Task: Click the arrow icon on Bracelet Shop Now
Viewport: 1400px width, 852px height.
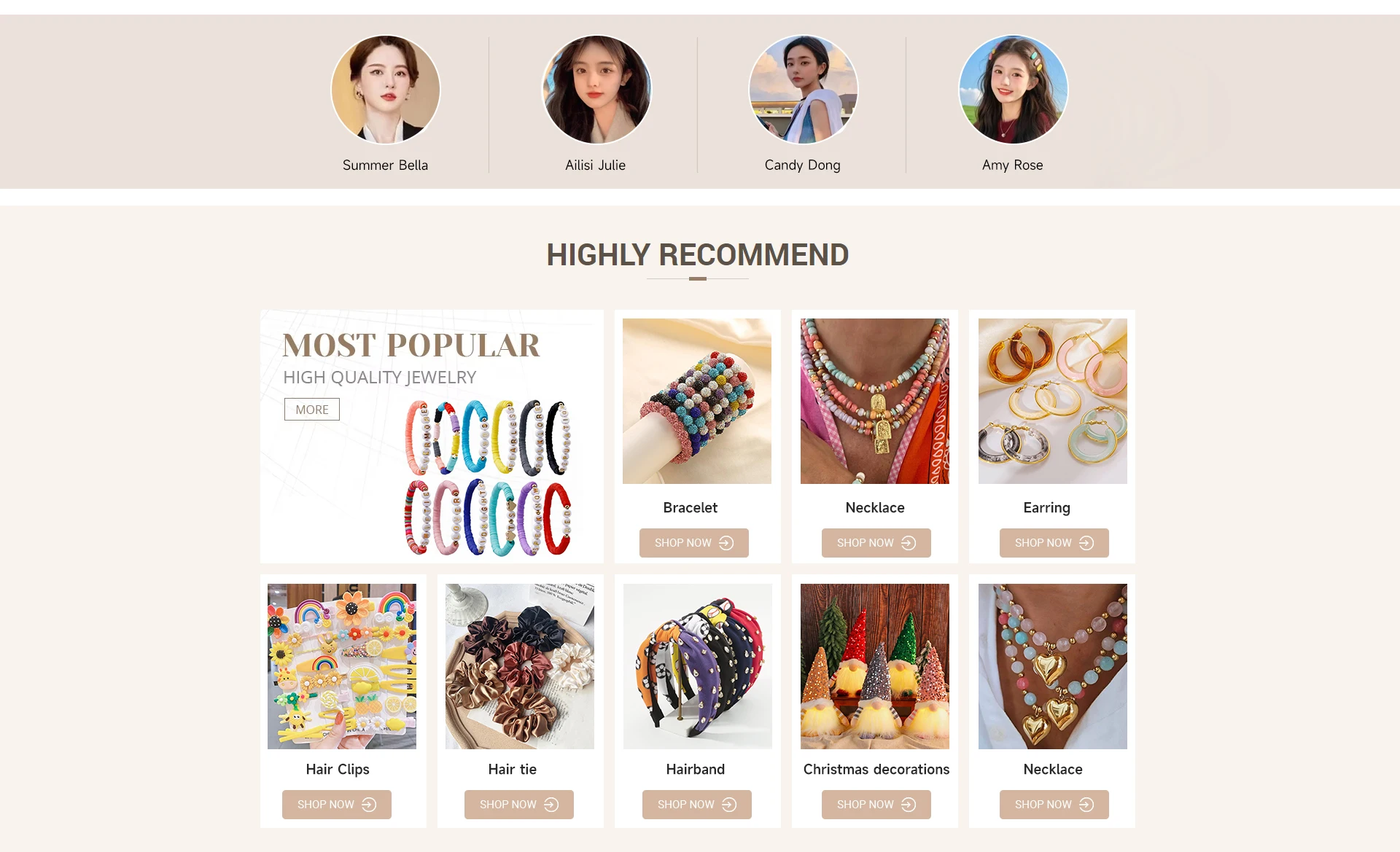Action: [x=726, y=543]
